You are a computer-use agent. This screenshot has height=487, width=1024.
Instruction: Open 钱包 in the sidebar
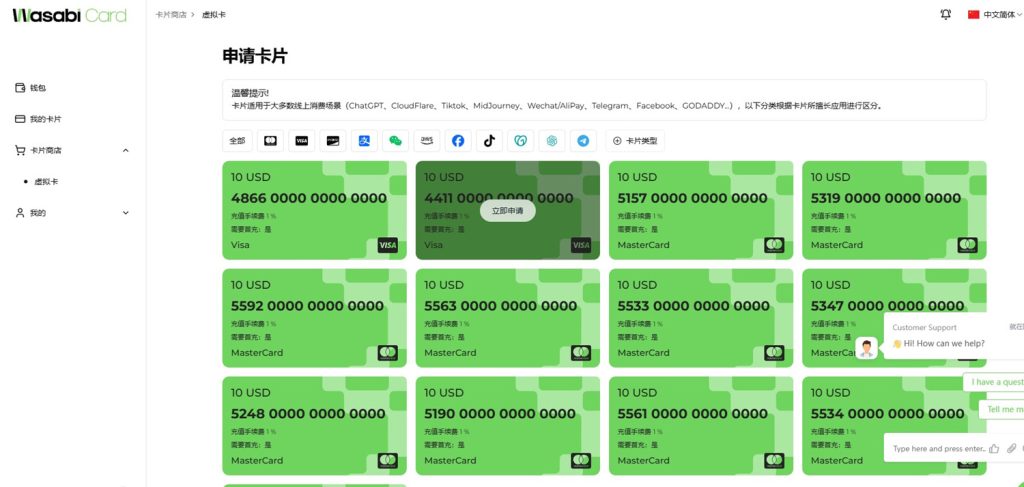click(x=38, y=88)
